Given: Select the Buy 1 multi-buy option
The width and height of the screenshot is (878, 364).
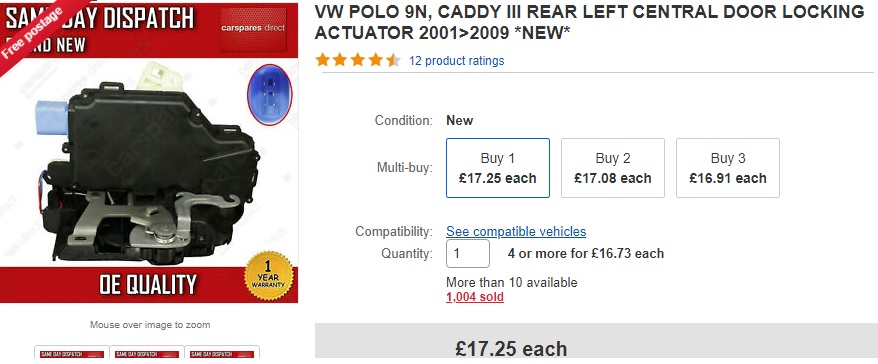Looking at the screenshot, I should tap(498, 168).
